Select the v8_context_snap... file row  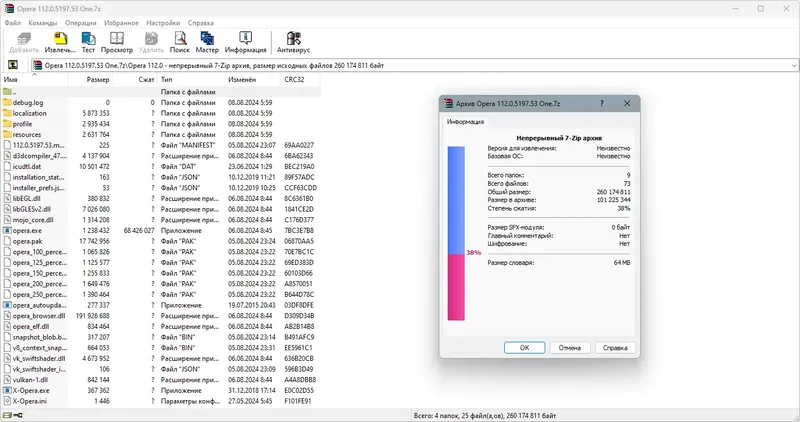pyautogui.click(x=161, y=347)
